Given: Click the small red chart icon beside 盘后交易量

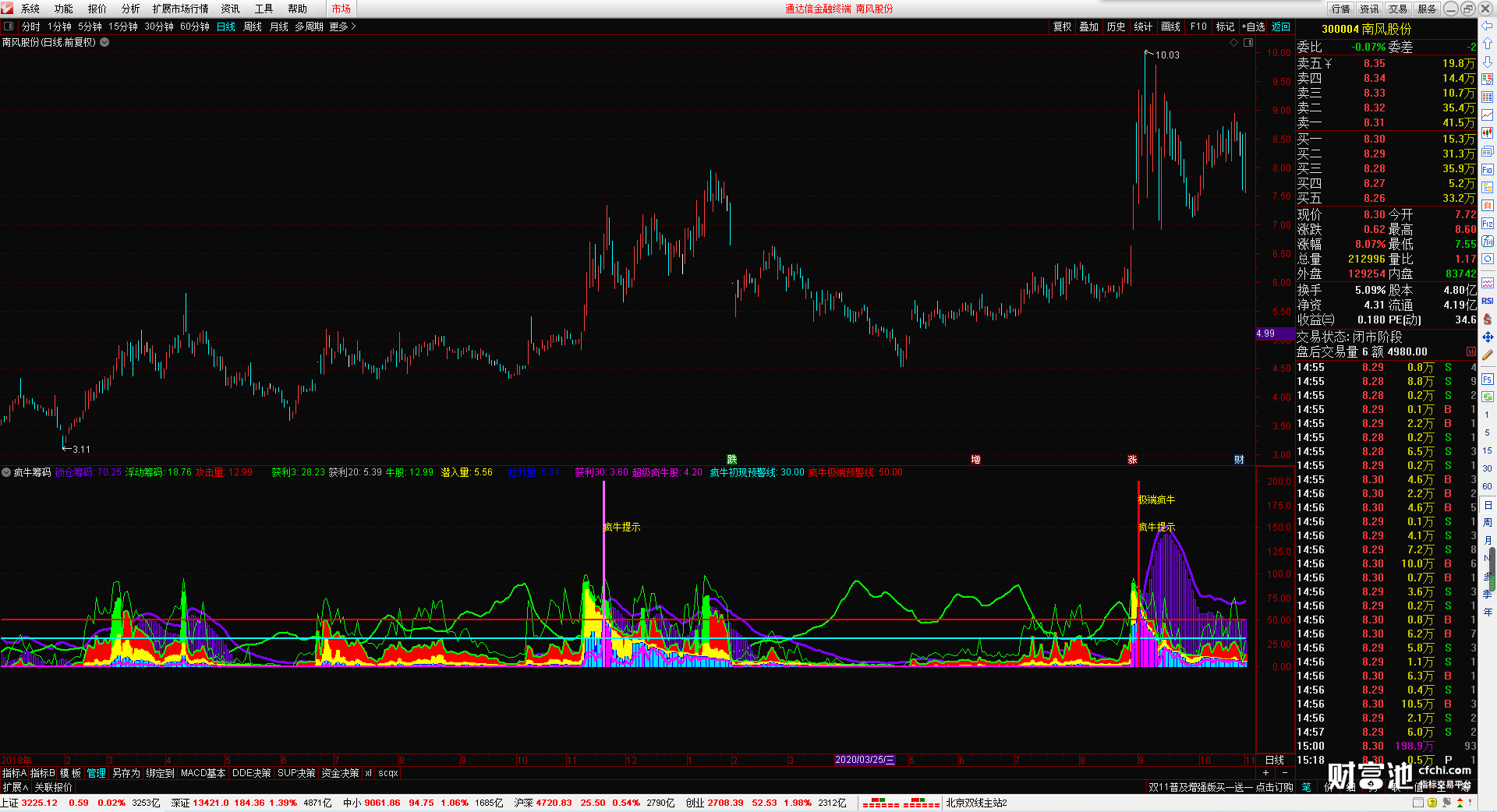Looking at the screenshot, I should tap(1471, 351).
